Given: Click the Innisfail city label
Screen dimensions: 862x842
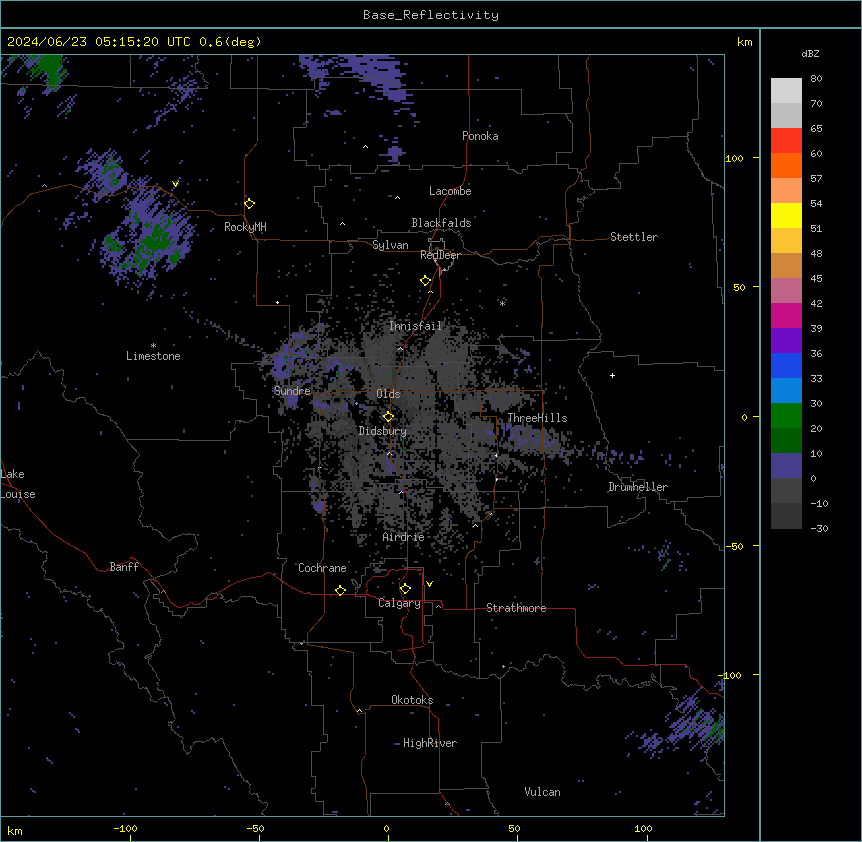Looking at the screenshot, I should click(415, 326).
